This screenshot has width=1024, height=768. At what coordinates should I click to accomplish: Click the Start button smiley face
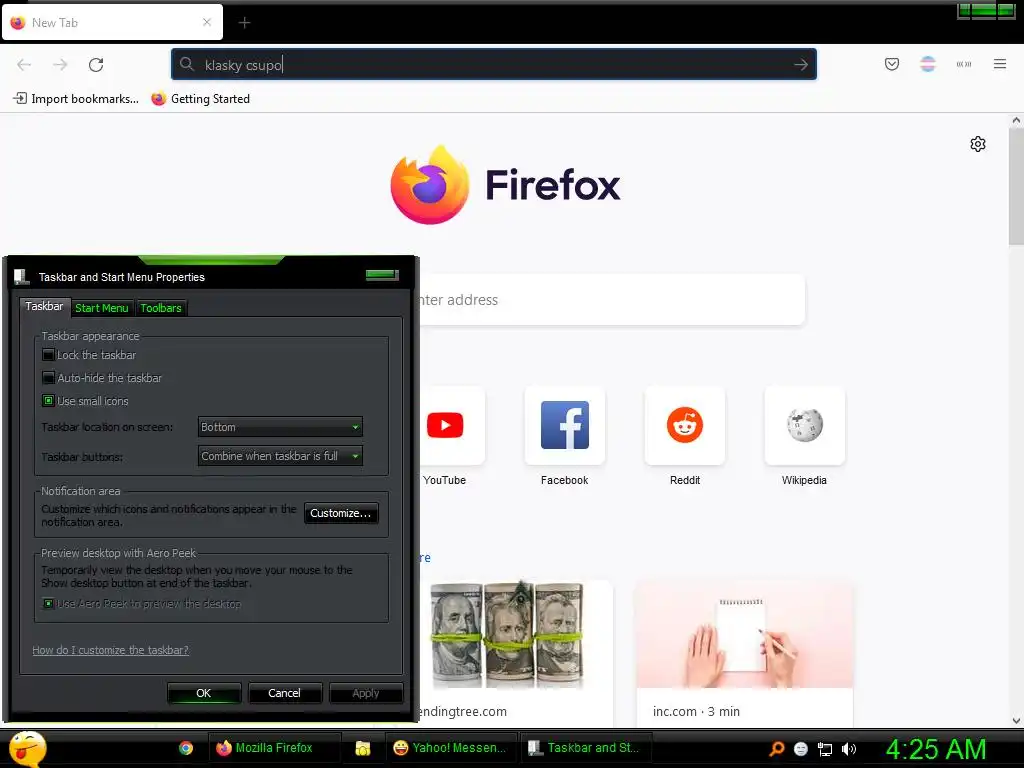point(27,748)
